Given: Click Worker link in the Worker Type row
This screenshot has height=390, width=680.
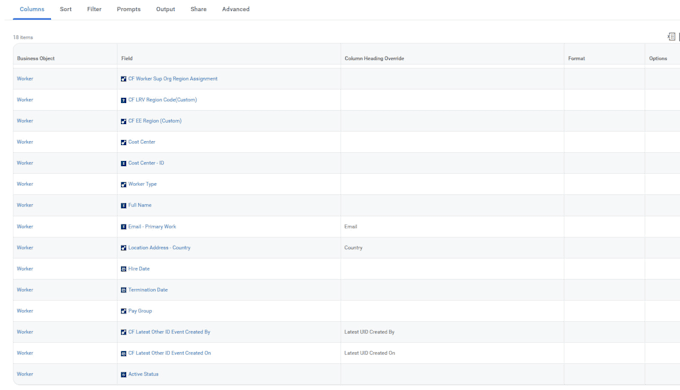Looking at the screenshot, I should tap(25, 184).
